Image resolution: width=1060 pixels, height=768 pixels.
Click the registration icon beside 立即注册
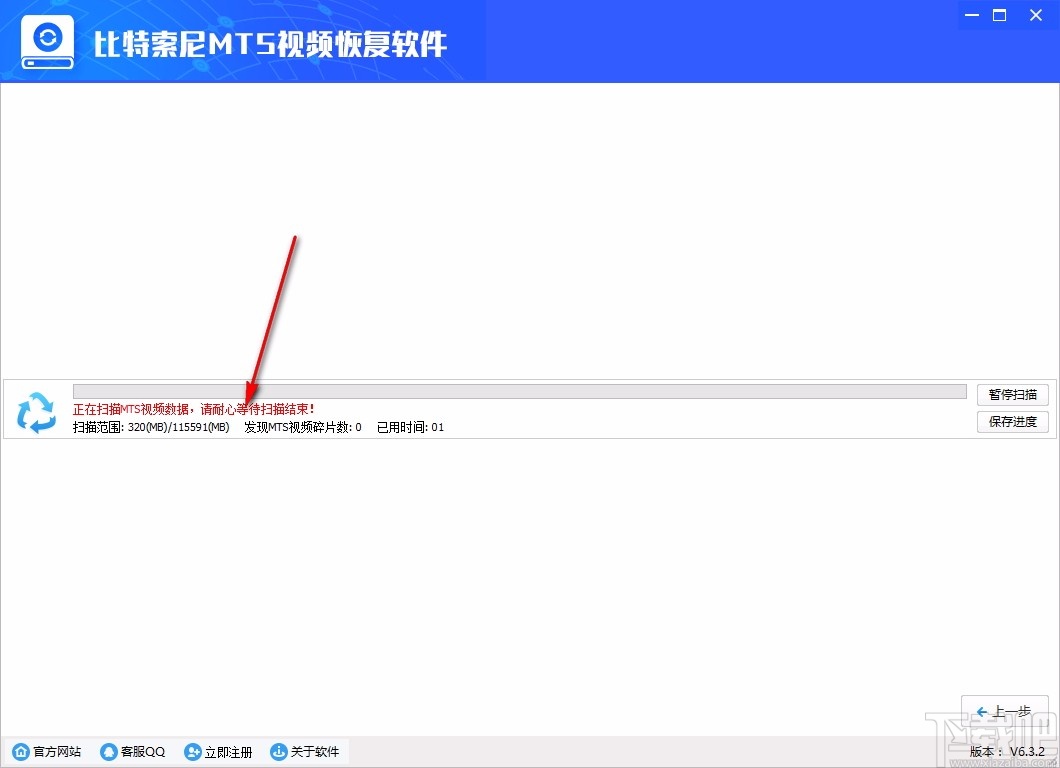tap(192, 750)
